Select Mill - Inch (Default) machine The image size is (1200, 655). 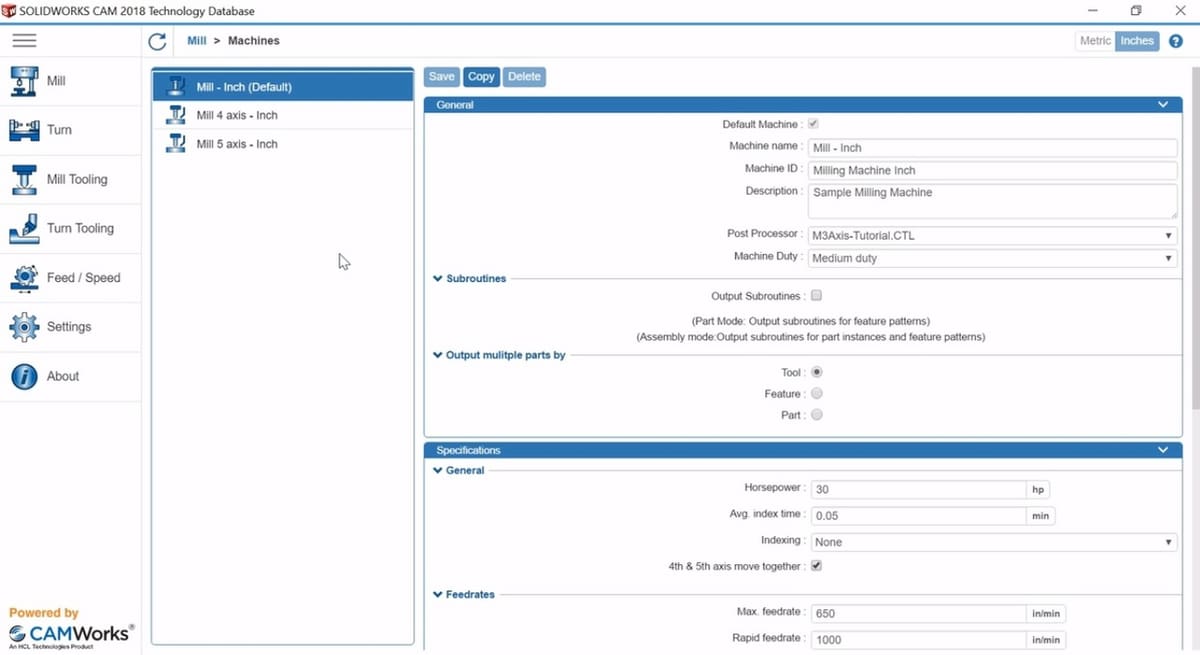coord(283,86)
